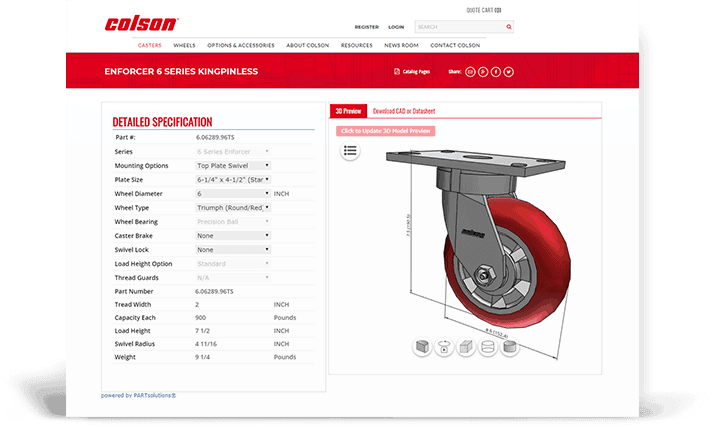This screenshot has width=712, height=428.
Task: Click the Detailed Specification heading
Action: tap(163, 122)
